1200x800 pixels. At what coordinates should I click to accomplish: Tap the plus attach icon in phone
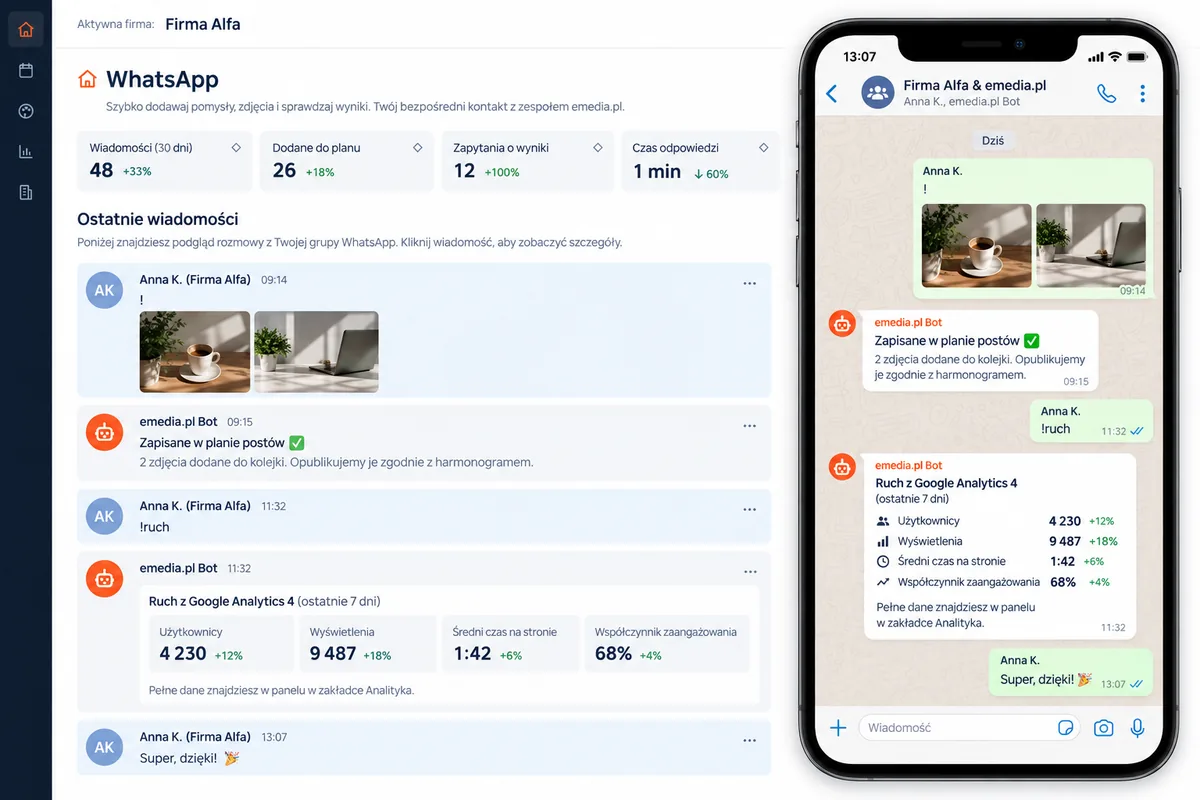(x=838, y=728)
